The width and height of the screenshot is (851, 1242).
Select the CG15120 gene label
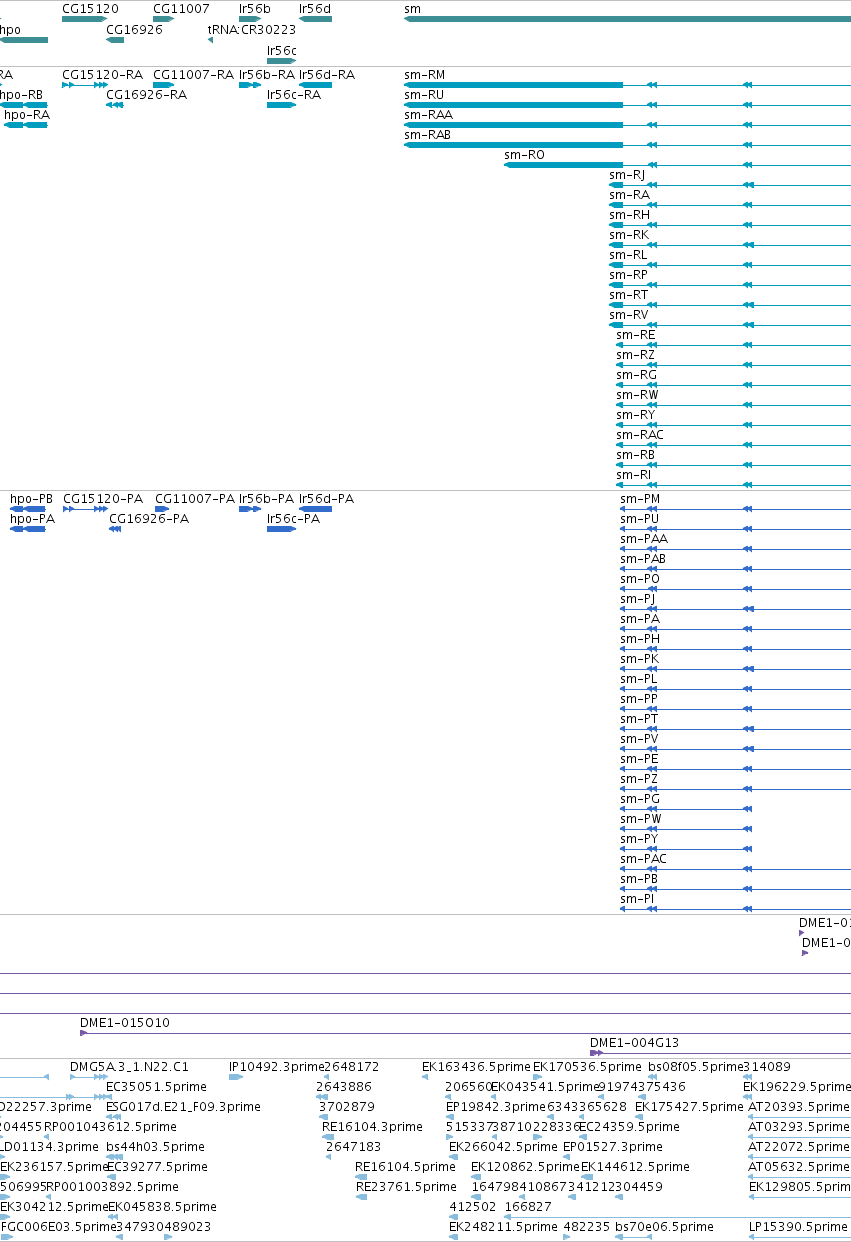click(90, 8)
